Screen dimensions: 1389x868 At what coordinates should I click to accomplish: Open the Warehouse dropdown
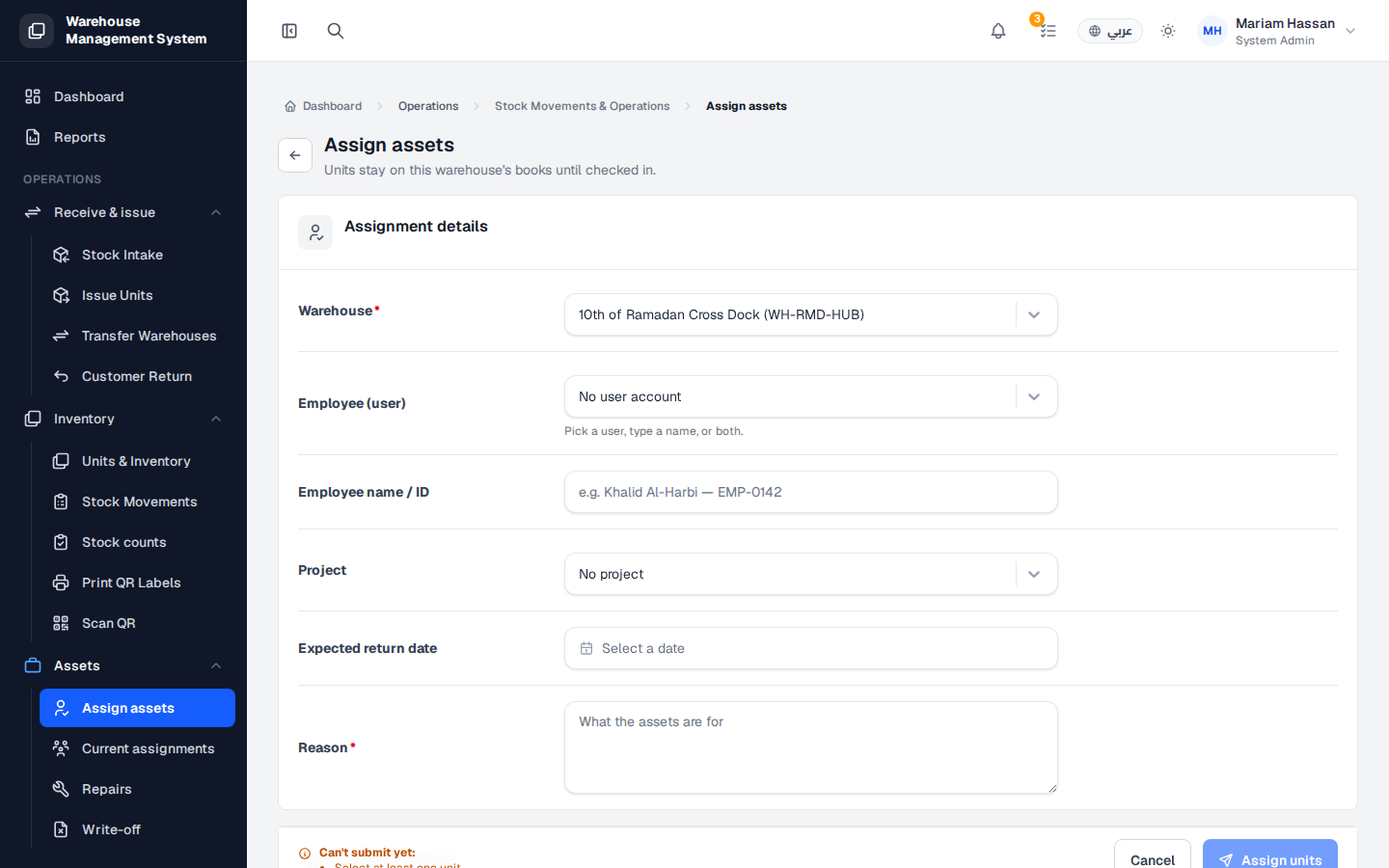pyautogui.click(x=811, y=314)
